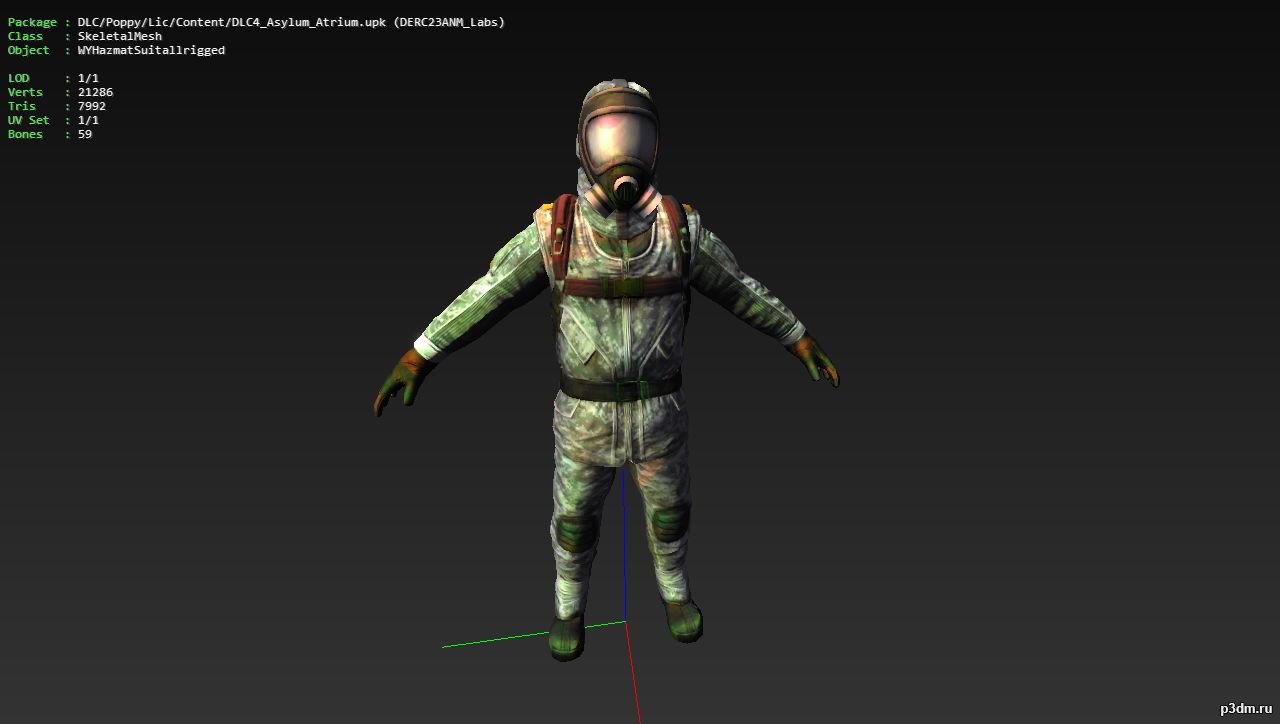Click the p3dm.ru watermark link
Image resolution: width=1280 pixels, height=724 pixels.
[1244, 708]
